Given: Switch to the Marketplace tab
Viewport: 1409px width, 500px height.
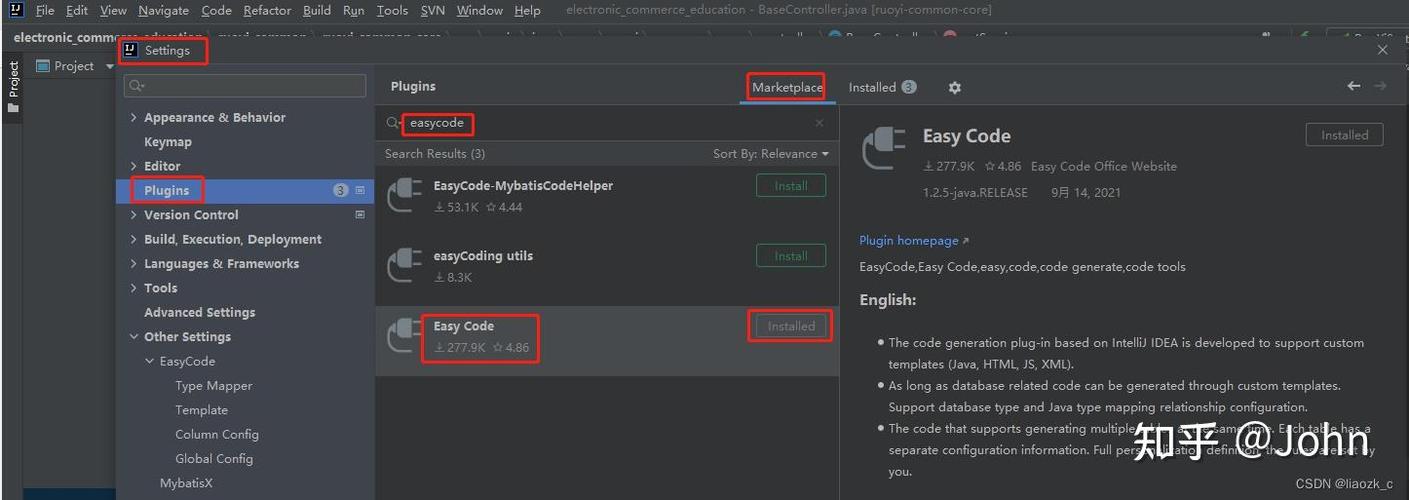Looking at the screenshot, I should click(787, 87).
